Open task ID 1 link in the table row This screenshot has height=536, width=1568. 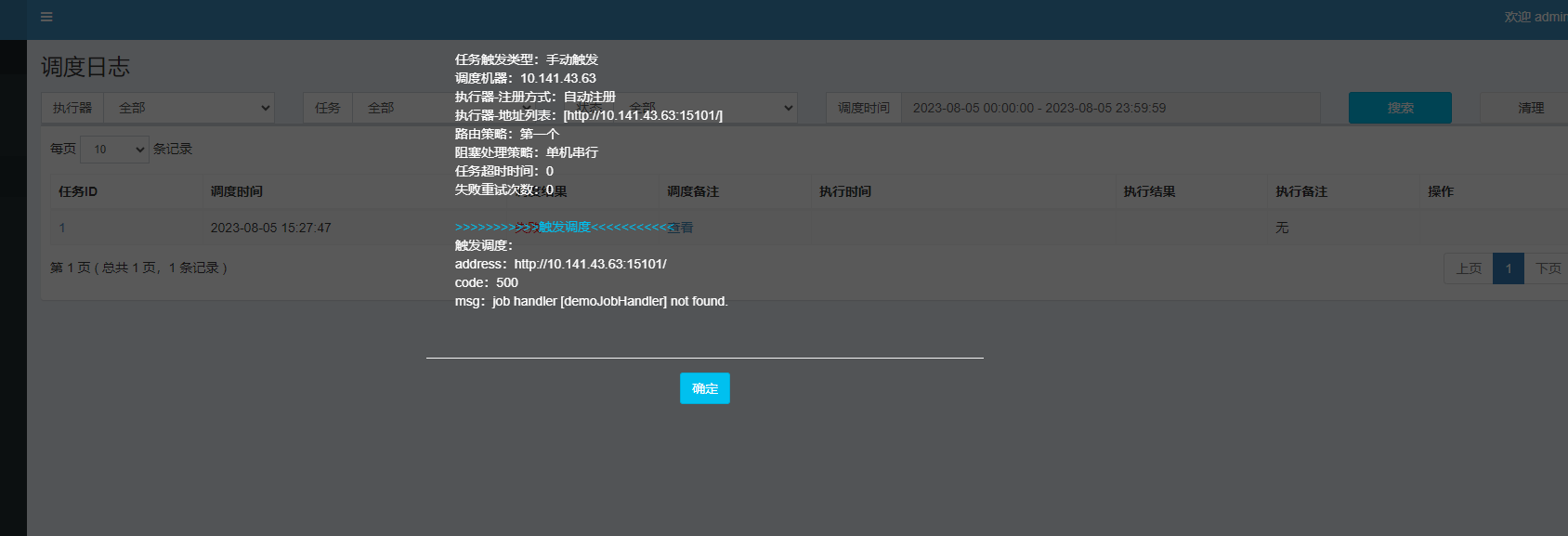click(62, 228)
